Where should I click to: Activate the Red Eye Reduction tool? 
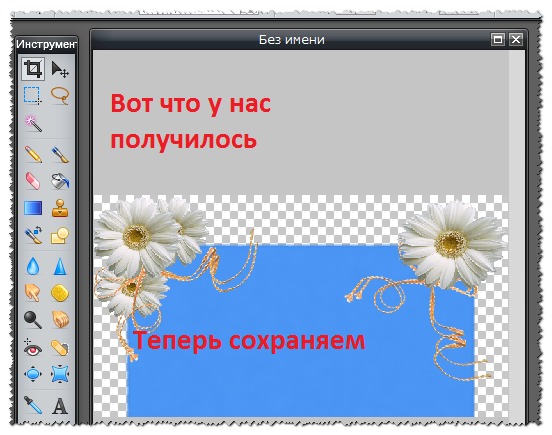[x=33, y=347]
